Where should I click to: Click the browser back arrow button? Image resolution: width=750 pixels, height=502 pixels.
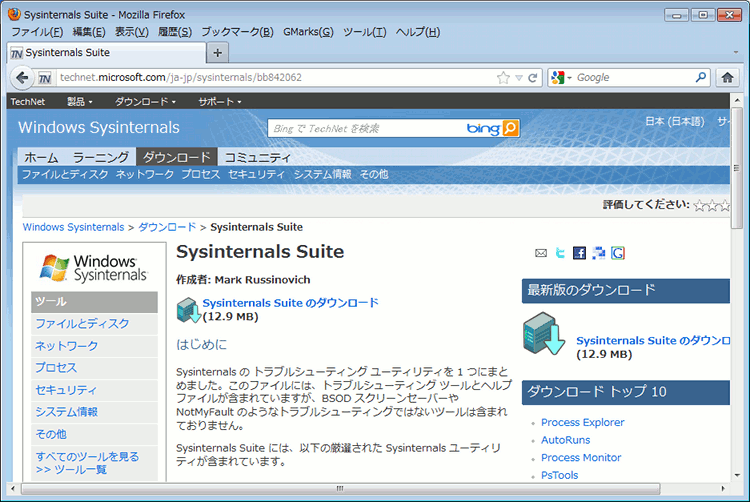coord(22,77)
